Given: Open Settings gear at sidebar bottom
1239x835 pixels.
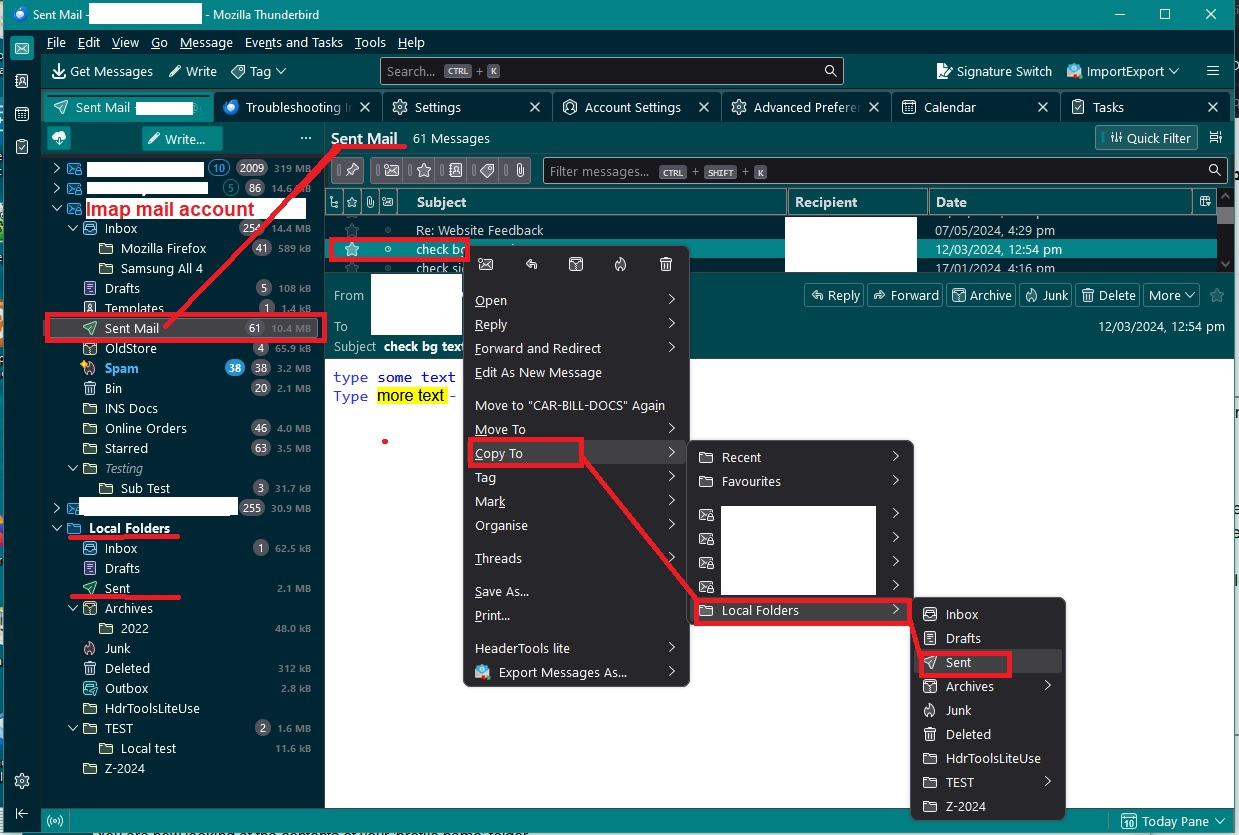Looking at the screenshot, I should [21, 781].
